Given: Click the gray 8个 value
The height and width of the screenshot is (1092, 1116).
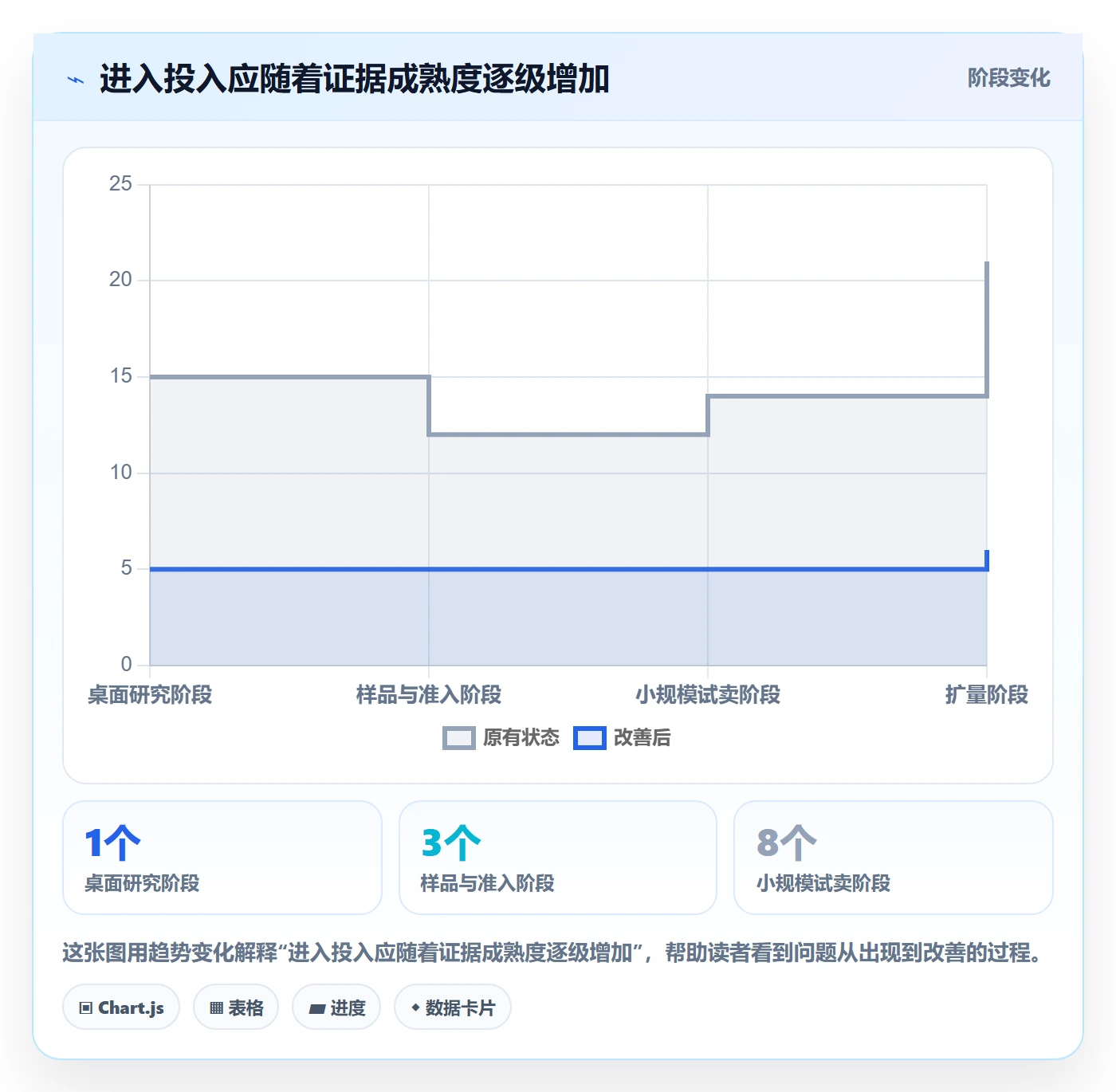Looking at the screenshot, I should tap(787, 843).
